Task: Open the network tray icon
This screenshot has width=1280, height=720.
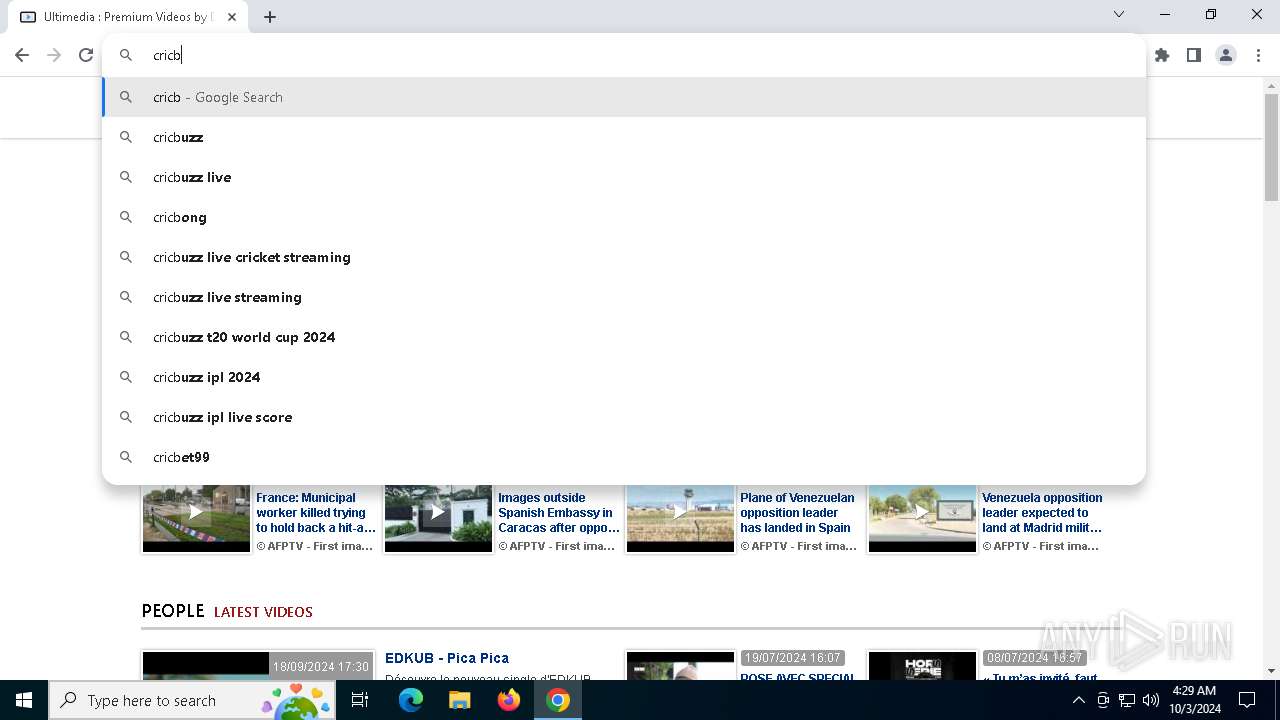Action: click(x=1127, y=700)
